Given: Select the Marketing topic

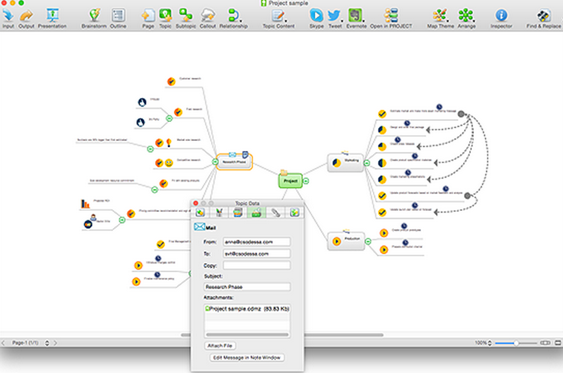Looking at the screenshot, I should tap(345, 163).
